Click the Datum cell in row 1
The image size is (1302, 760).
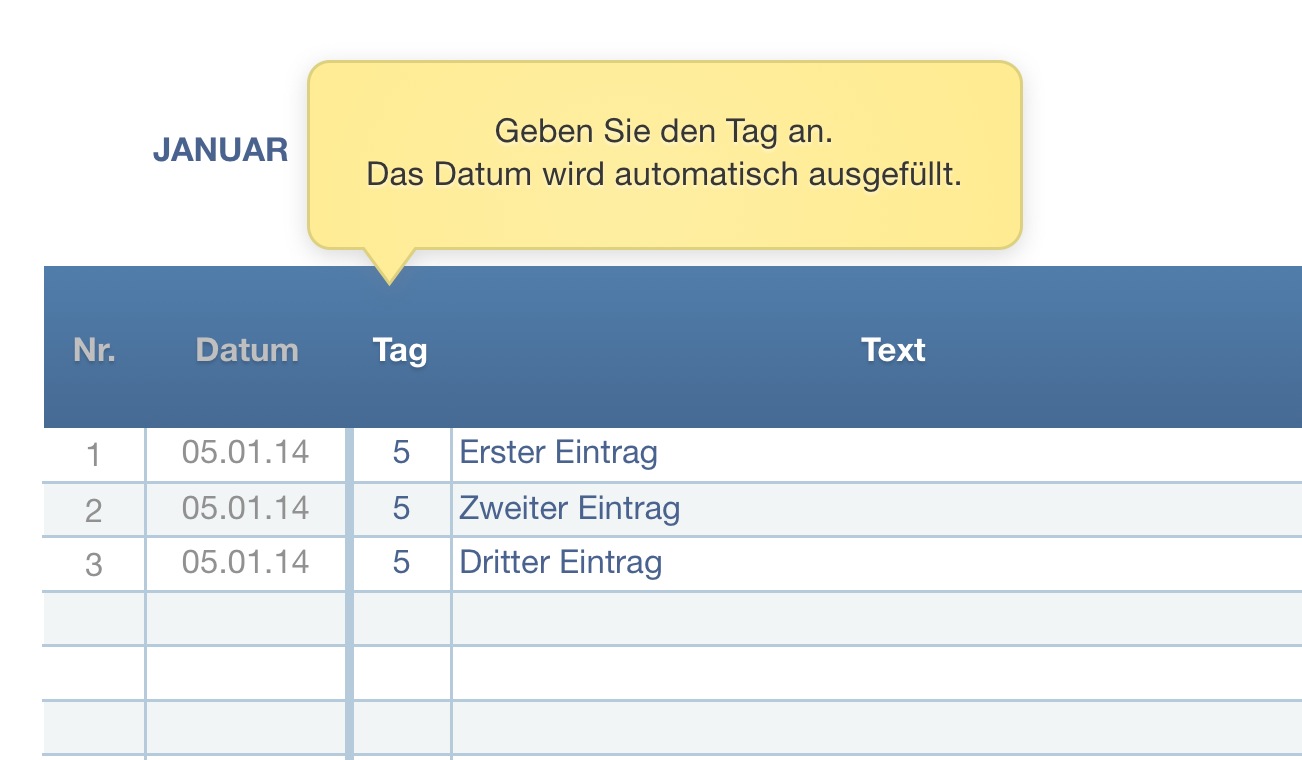[245, 453]
